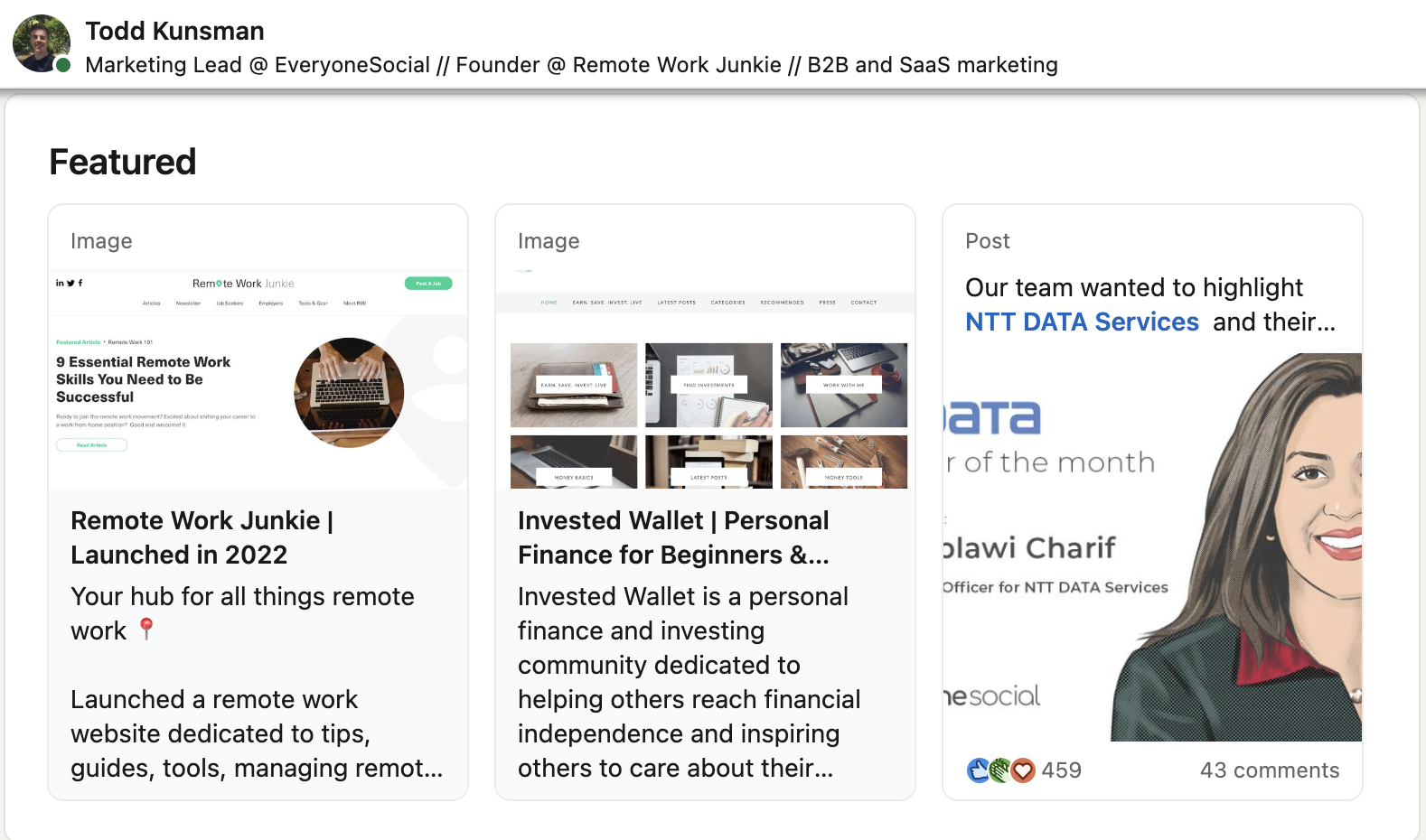
Task: Click the green online status indicator on profile photo
Action: pyautogui.click(x=61, y=66)
